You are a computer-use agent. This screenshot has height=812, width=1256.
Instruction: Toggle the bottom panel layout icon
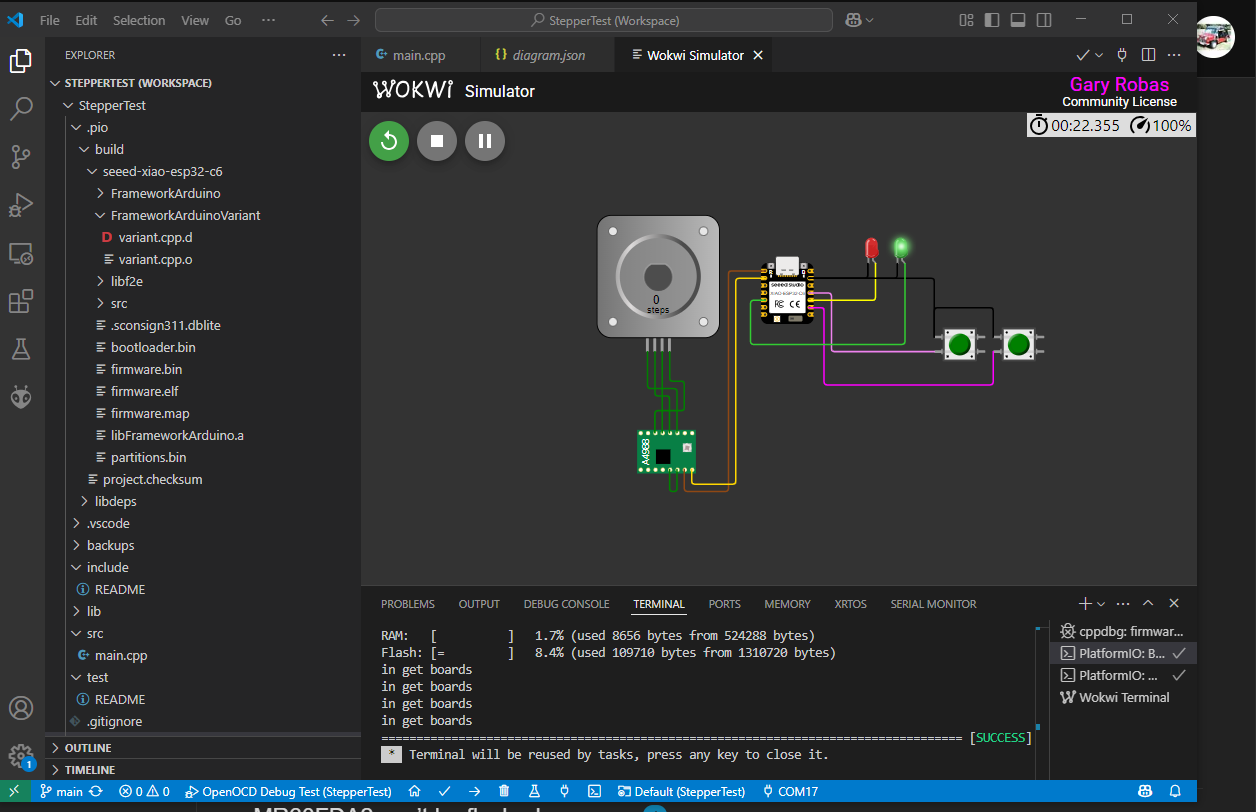[1017, 20]
